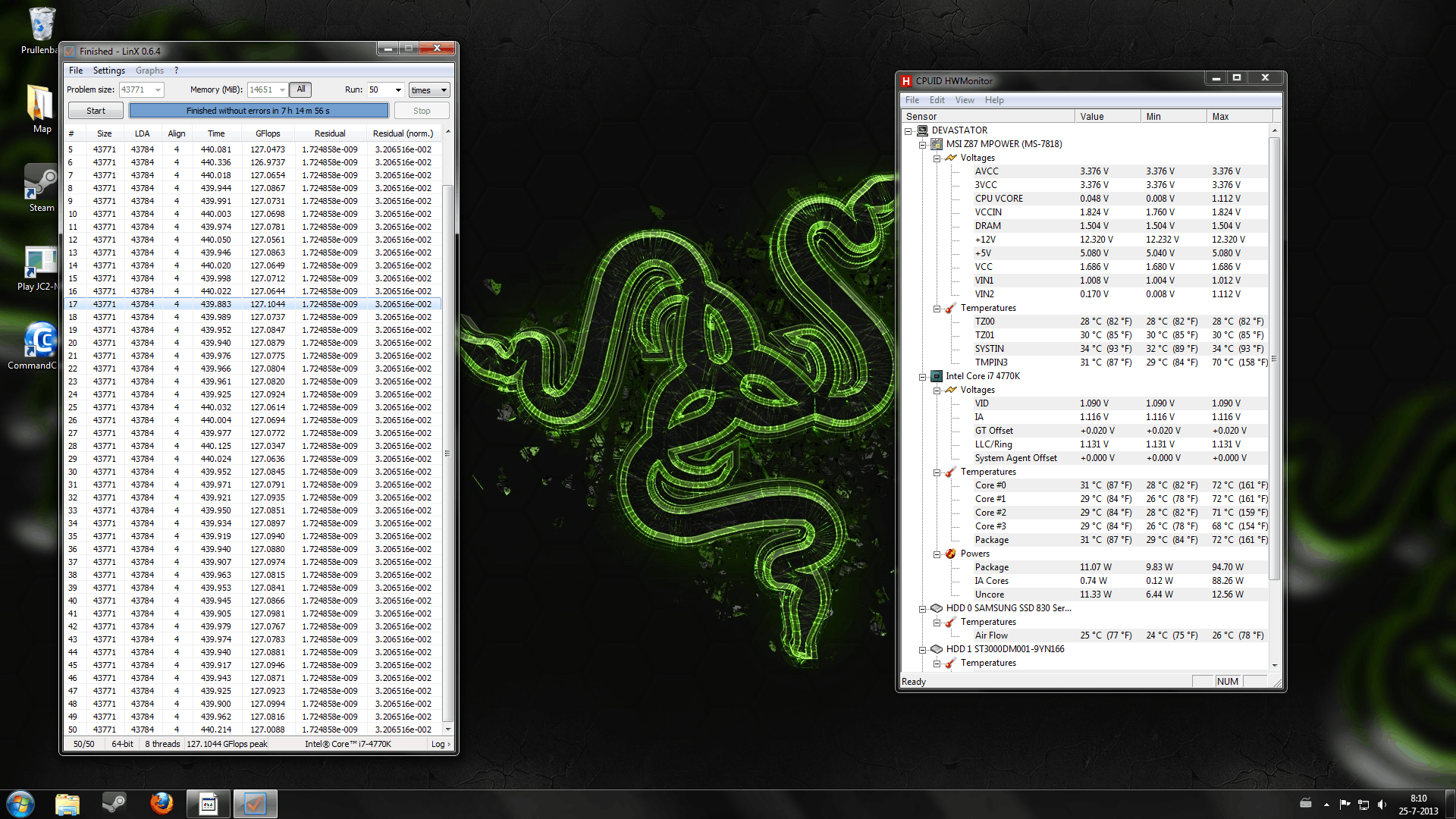
Task: Open the Run count dropdown
Action: [x=398, y=90]
